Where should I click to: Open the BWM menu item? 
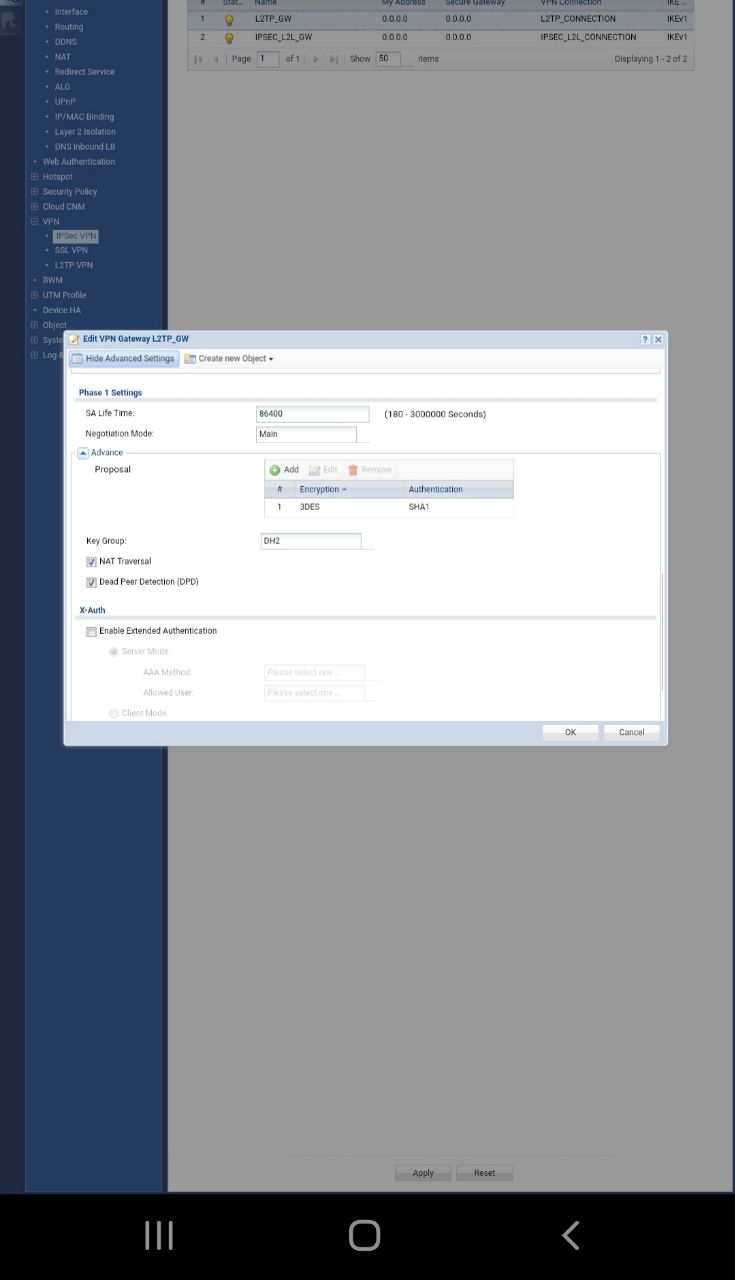click(52, 280)
